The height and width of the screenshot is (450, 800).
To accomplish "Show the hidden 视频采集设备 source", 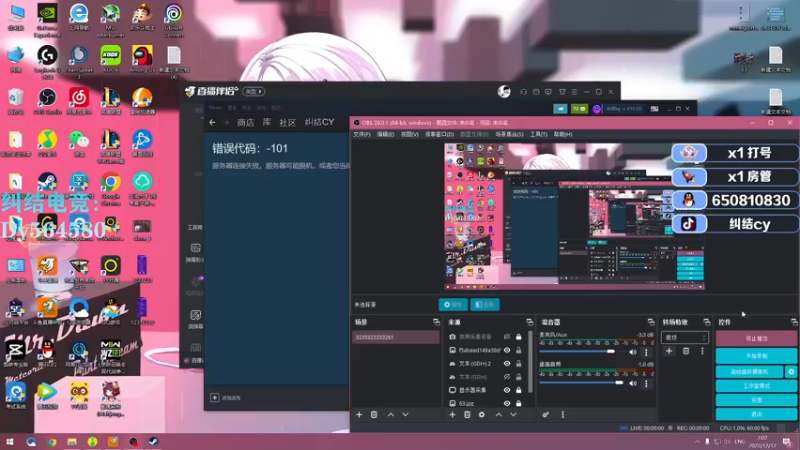I will coord(507,337).
